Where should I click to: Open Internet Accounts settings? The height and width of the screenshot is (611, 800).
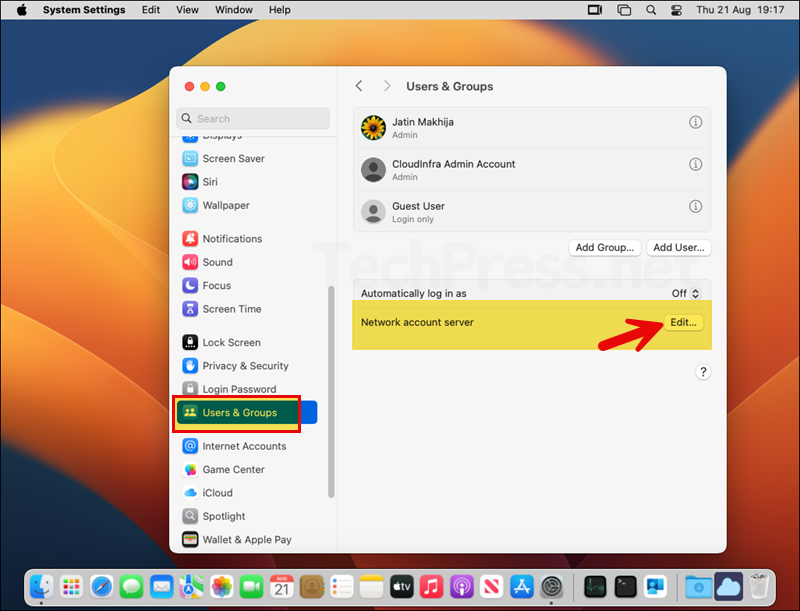(234, 446)
